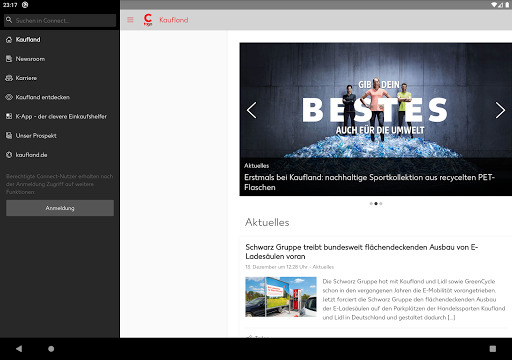The height and width of the screenshot is (360, 512).
Task: Click the Kaufland Connect logo
Action: tap(148, 20)
